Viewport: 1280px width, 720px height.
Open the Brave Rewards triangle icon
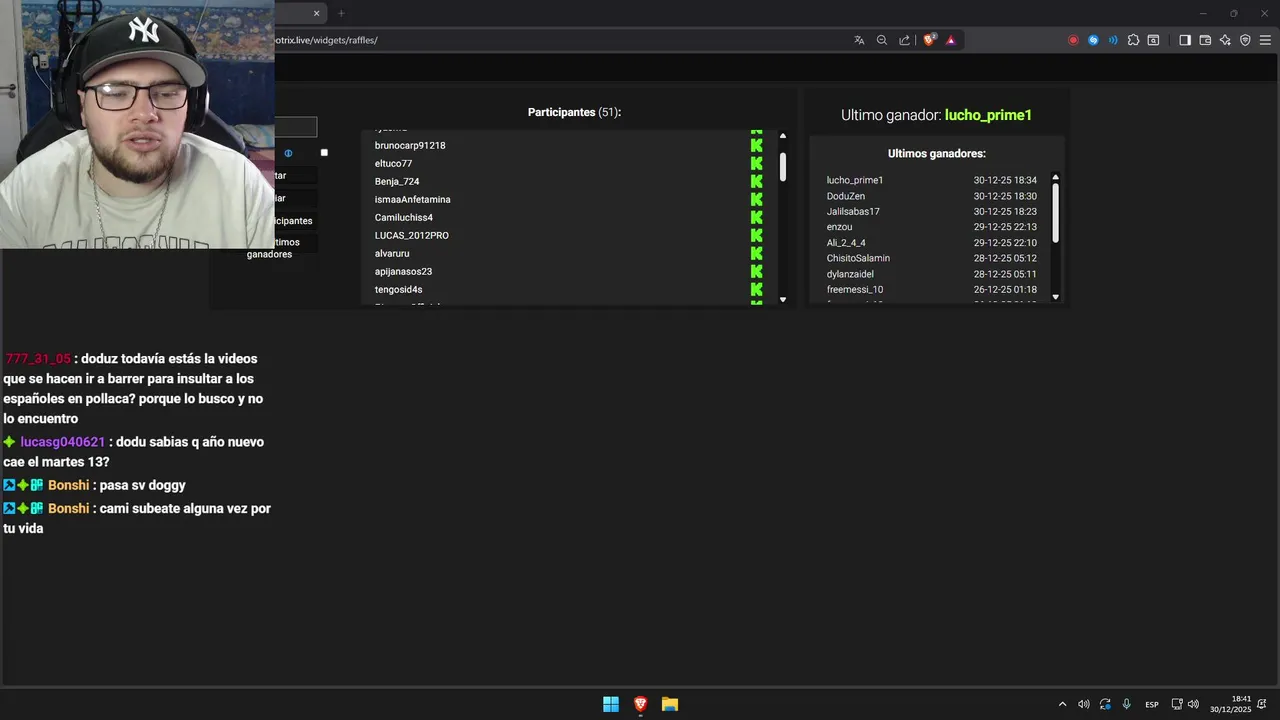pyautogui.click(x=950, y=40)
